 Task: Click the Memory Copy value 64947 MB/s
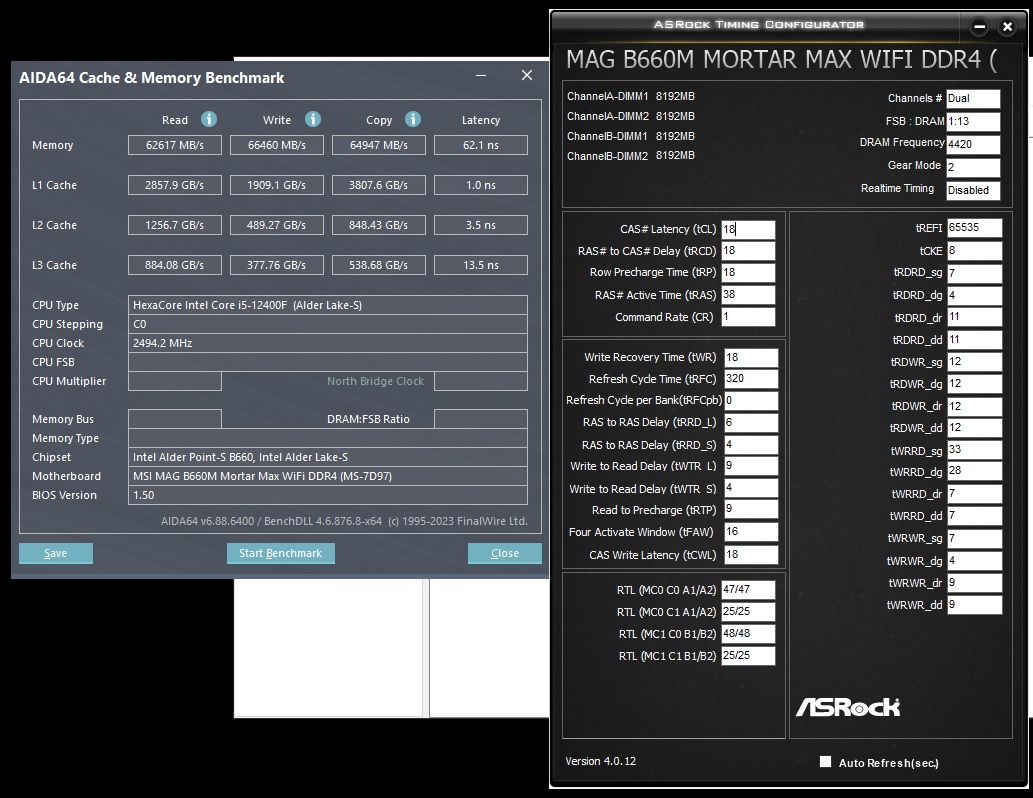click(x=379, y=145)
